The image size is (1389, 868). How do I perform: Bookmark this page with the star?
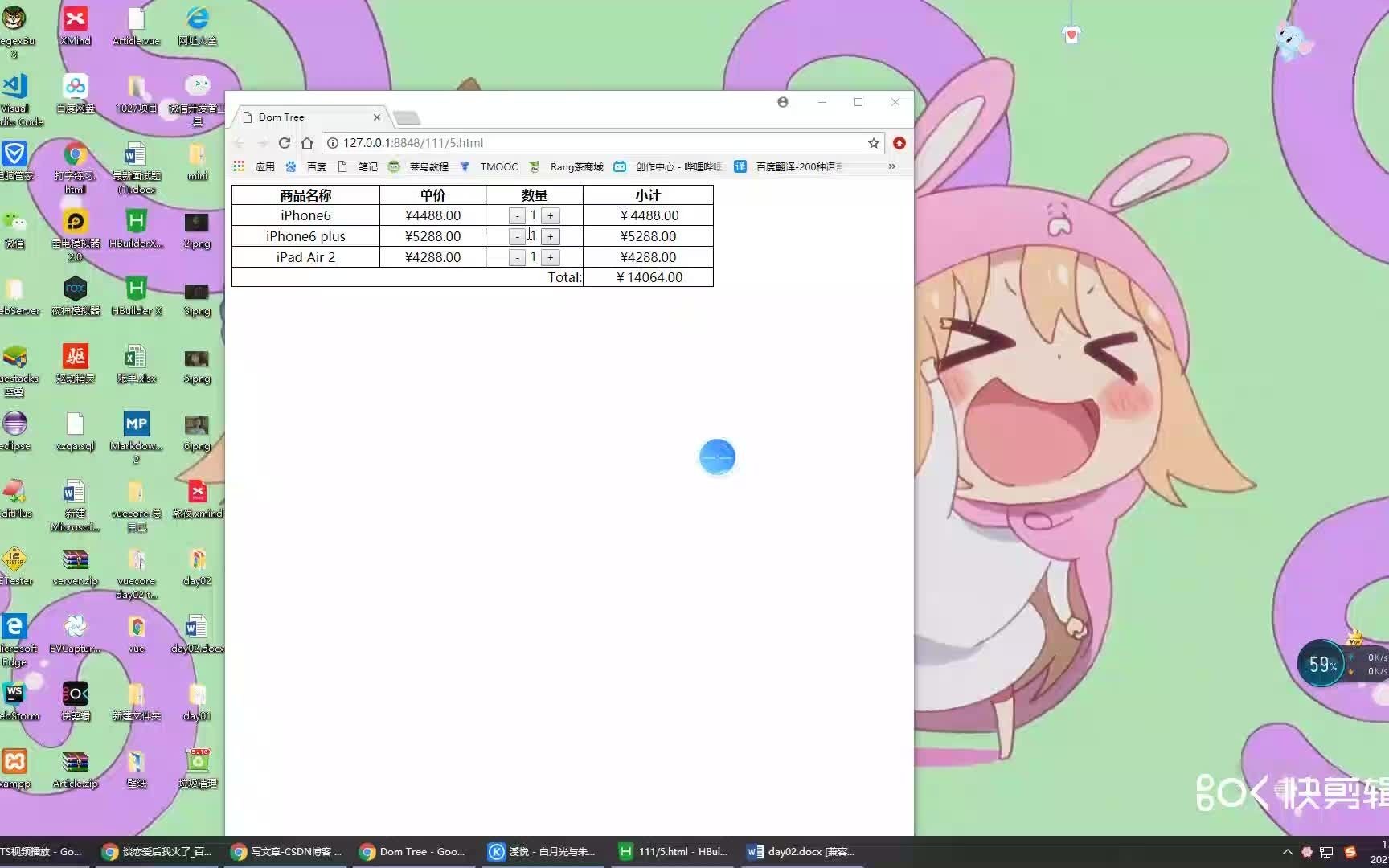873,143
